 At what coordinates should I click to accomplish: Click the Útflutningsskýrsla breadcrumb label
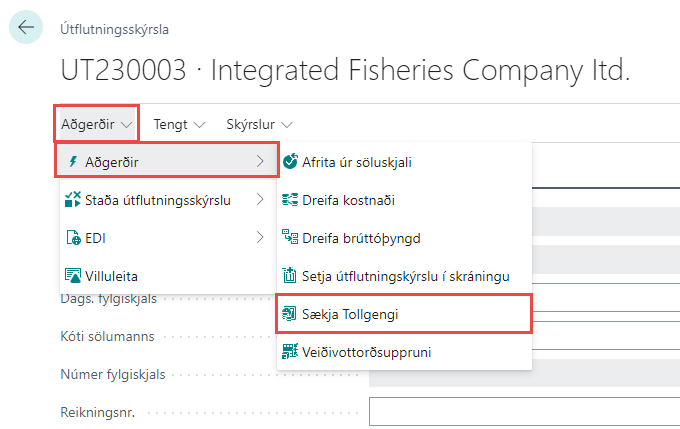point(114,30)
